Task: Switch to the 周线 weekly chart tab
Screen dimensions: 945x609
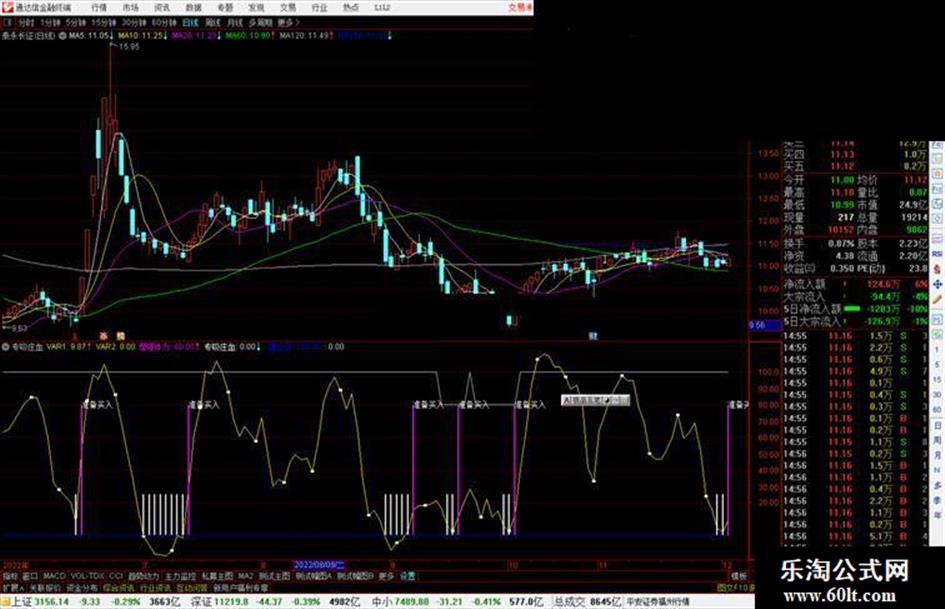Action: click(x=213, y=23)
